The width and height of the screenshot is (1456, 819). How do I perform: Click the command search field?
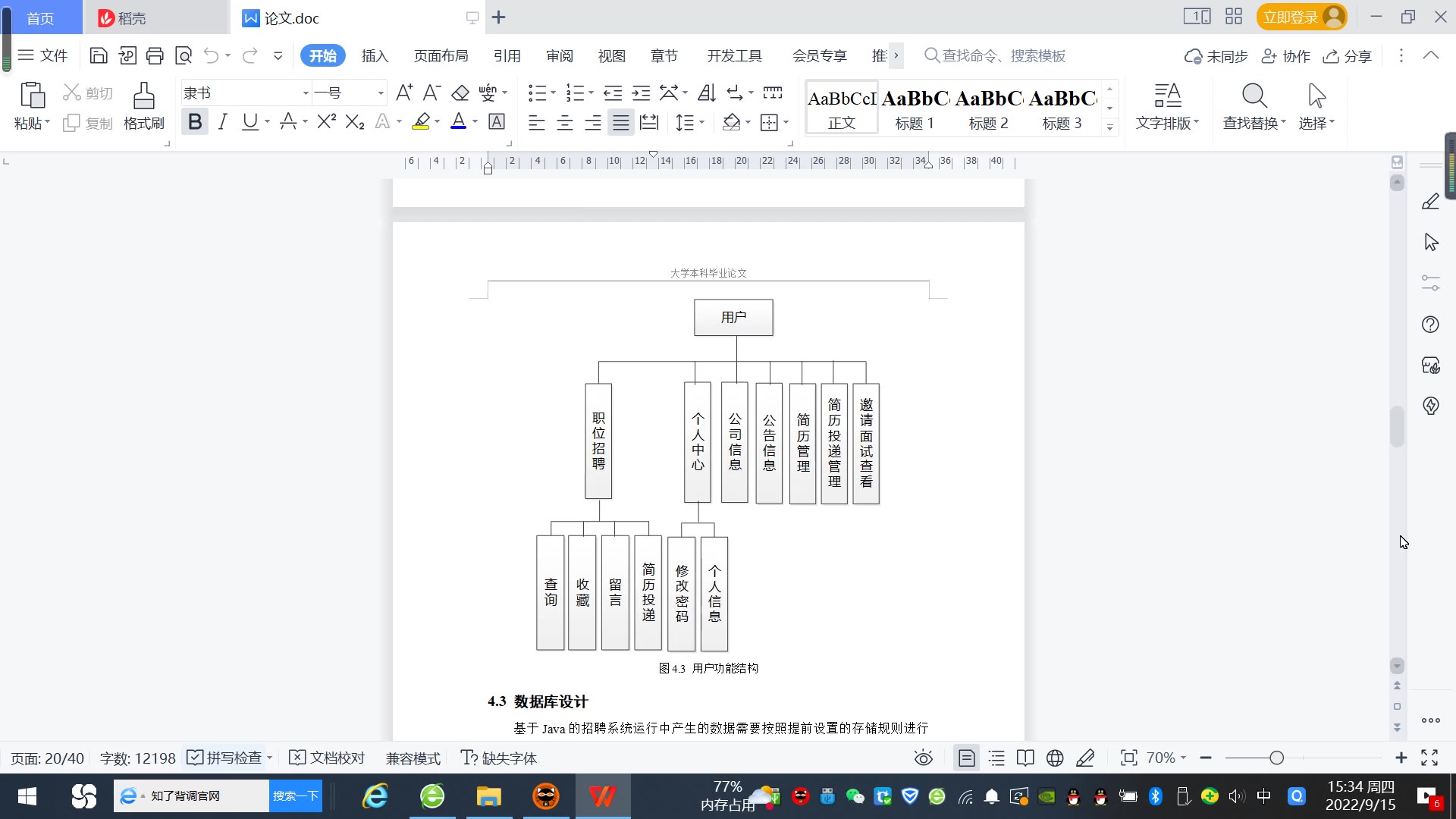(x=995, y=55)
